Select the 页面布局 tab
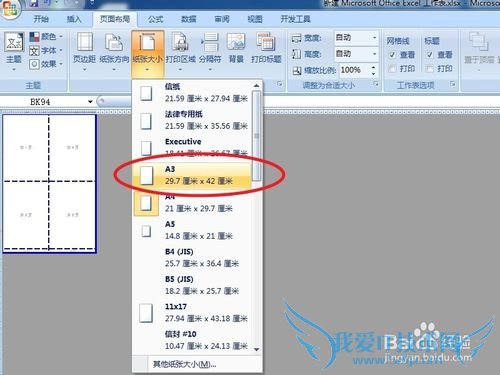This screenshot has width=500, height=375. tap(115, 19)
